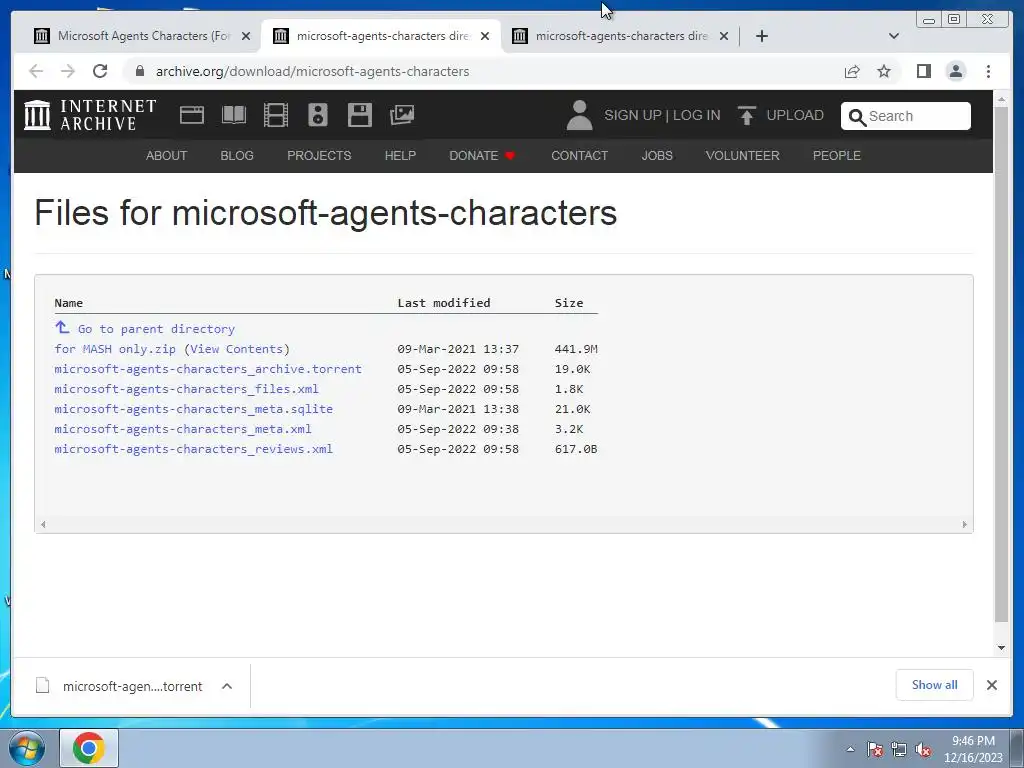Click the Upload arrow icon

[x=746, y=116]
